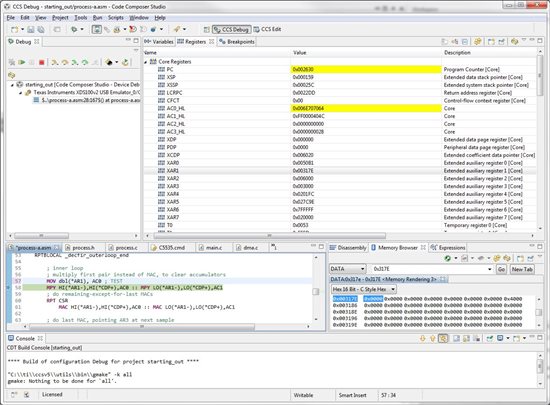
Task: Click the CCS Debug perspective button
Action: [232, 29]
